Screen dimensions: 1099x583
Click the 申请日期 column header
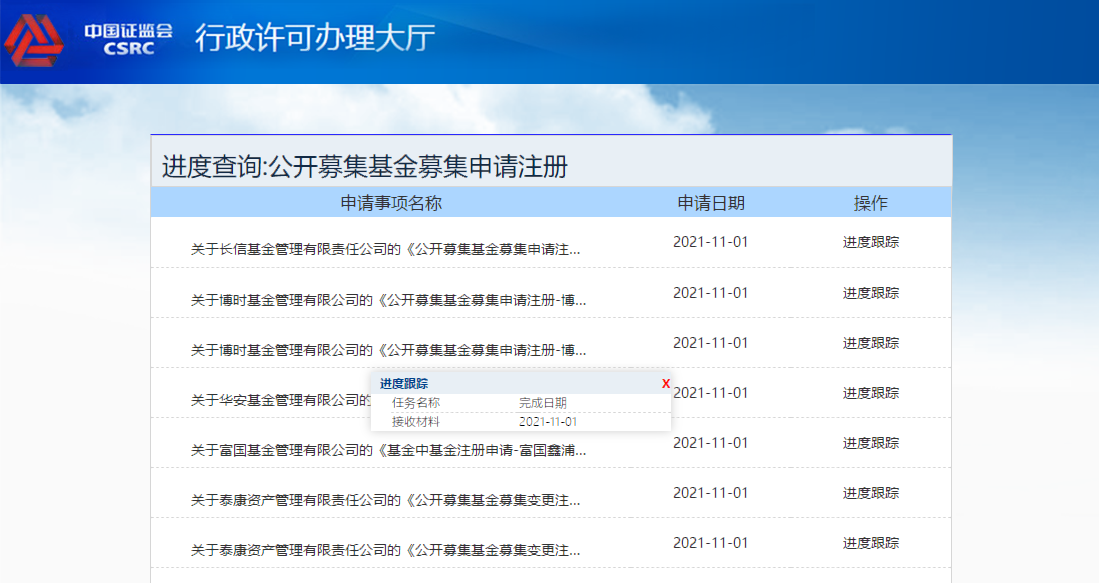(711, 203)
